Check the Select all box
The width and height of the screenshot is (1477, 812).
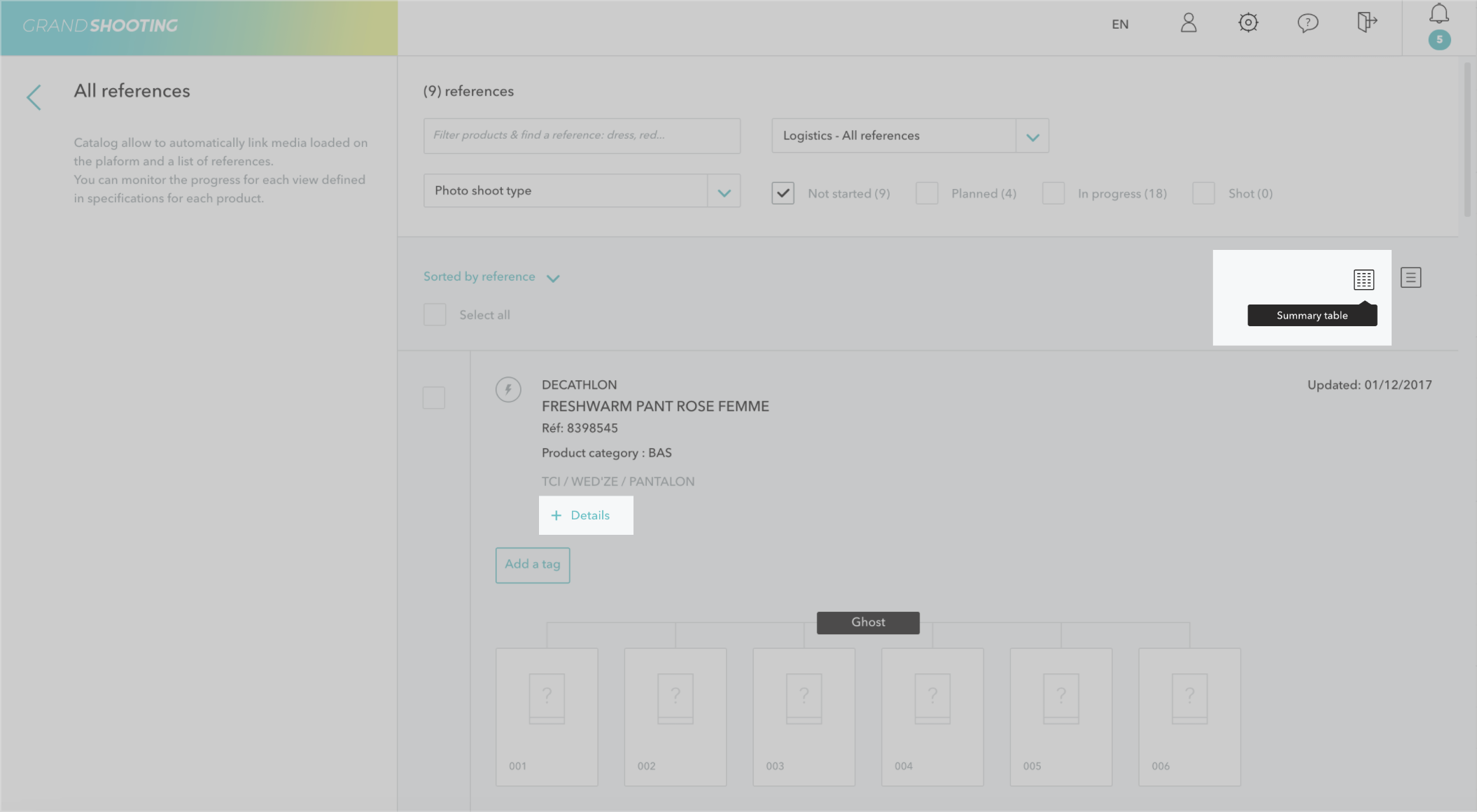click(435, 314)
